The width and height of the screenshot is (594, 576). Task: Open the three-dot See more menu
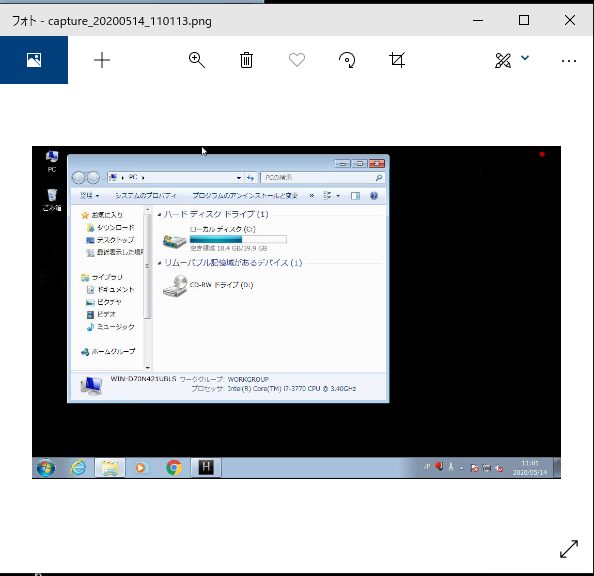point(569,61)
